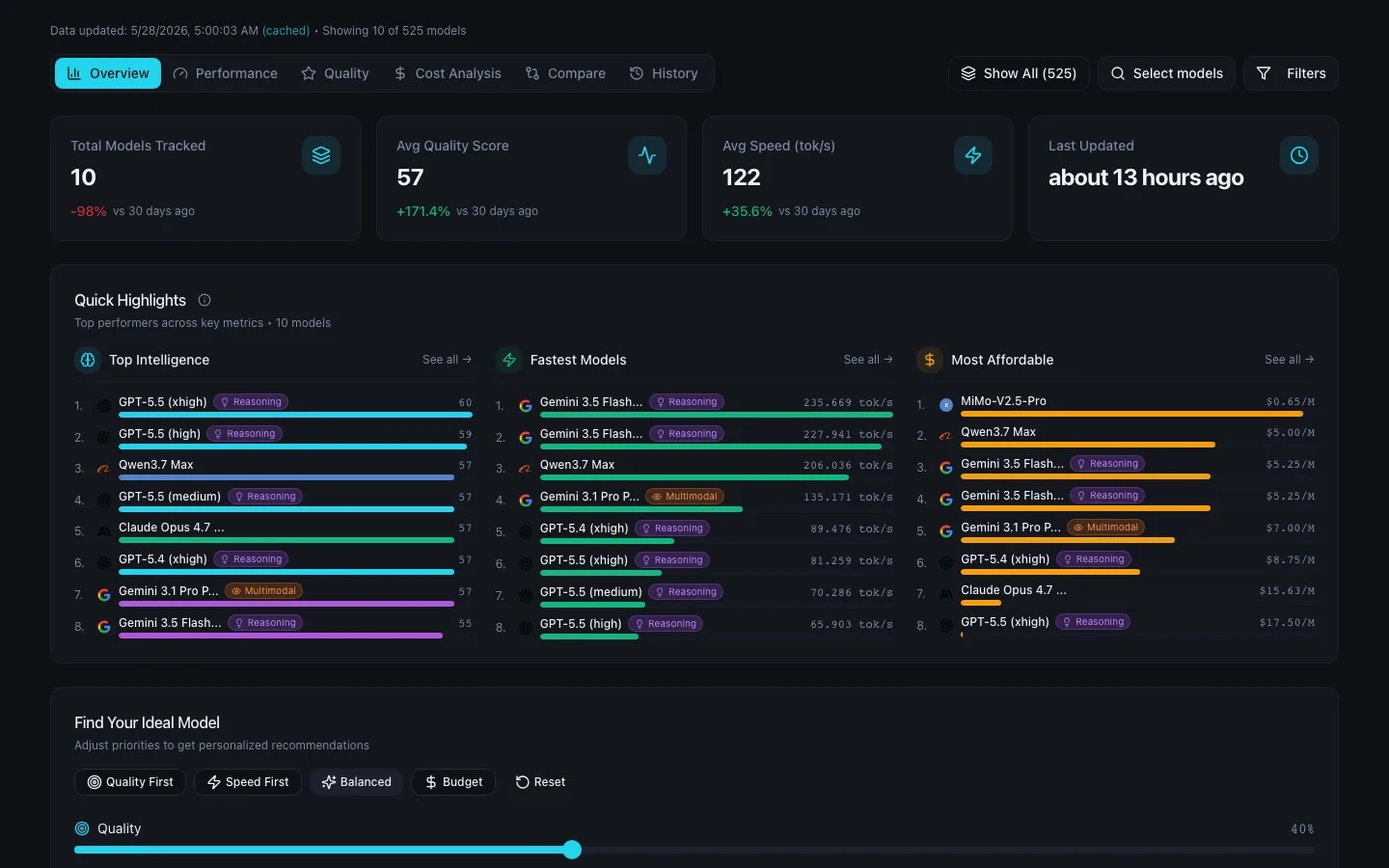Click the Multimodal badge in Top Intelligence
Image resolution: width=1389 pixels, height=868 pixels.
pyautogui.click(x=264, y=591)
